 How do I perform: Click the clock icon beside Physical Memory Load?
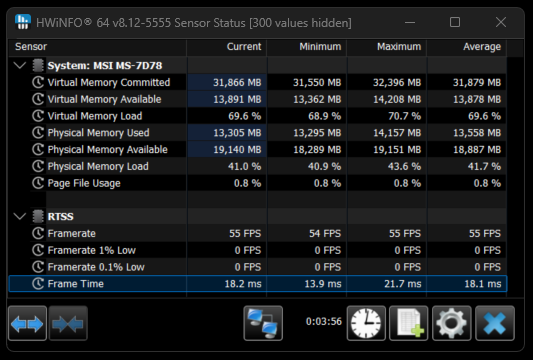(38, 166)
